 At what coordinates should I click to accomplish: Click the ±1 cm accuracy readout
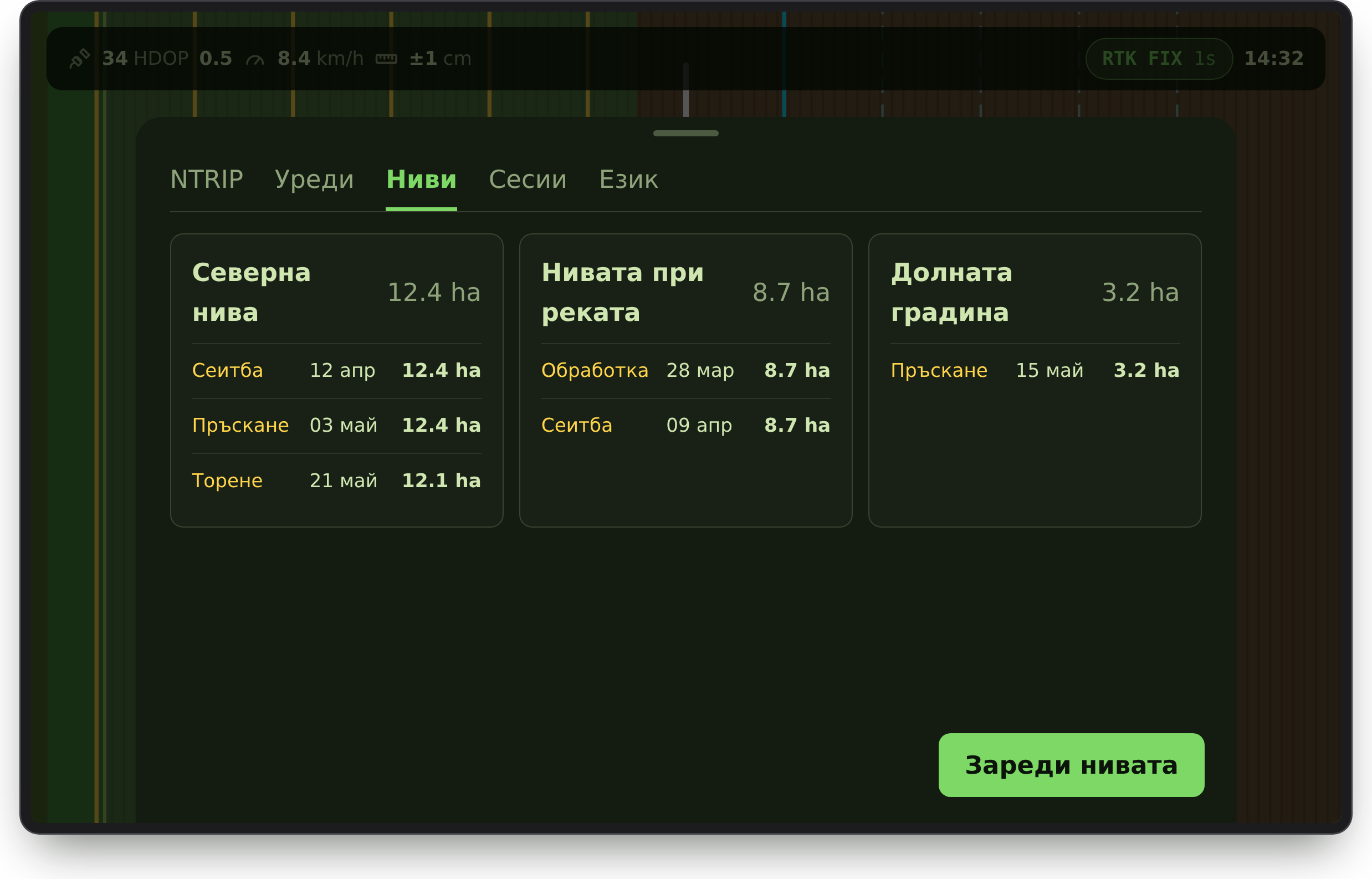point(440,58)
